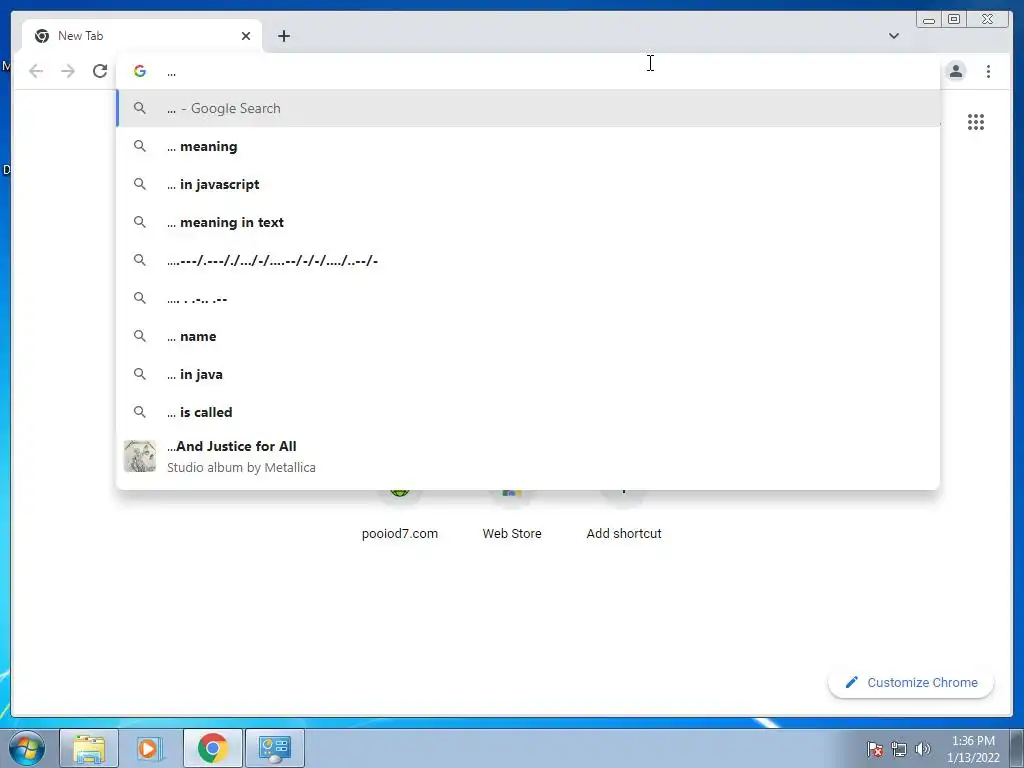Select the '... is called' suggestion
This screenshot has width=1024, height=768.
(528, 412)
